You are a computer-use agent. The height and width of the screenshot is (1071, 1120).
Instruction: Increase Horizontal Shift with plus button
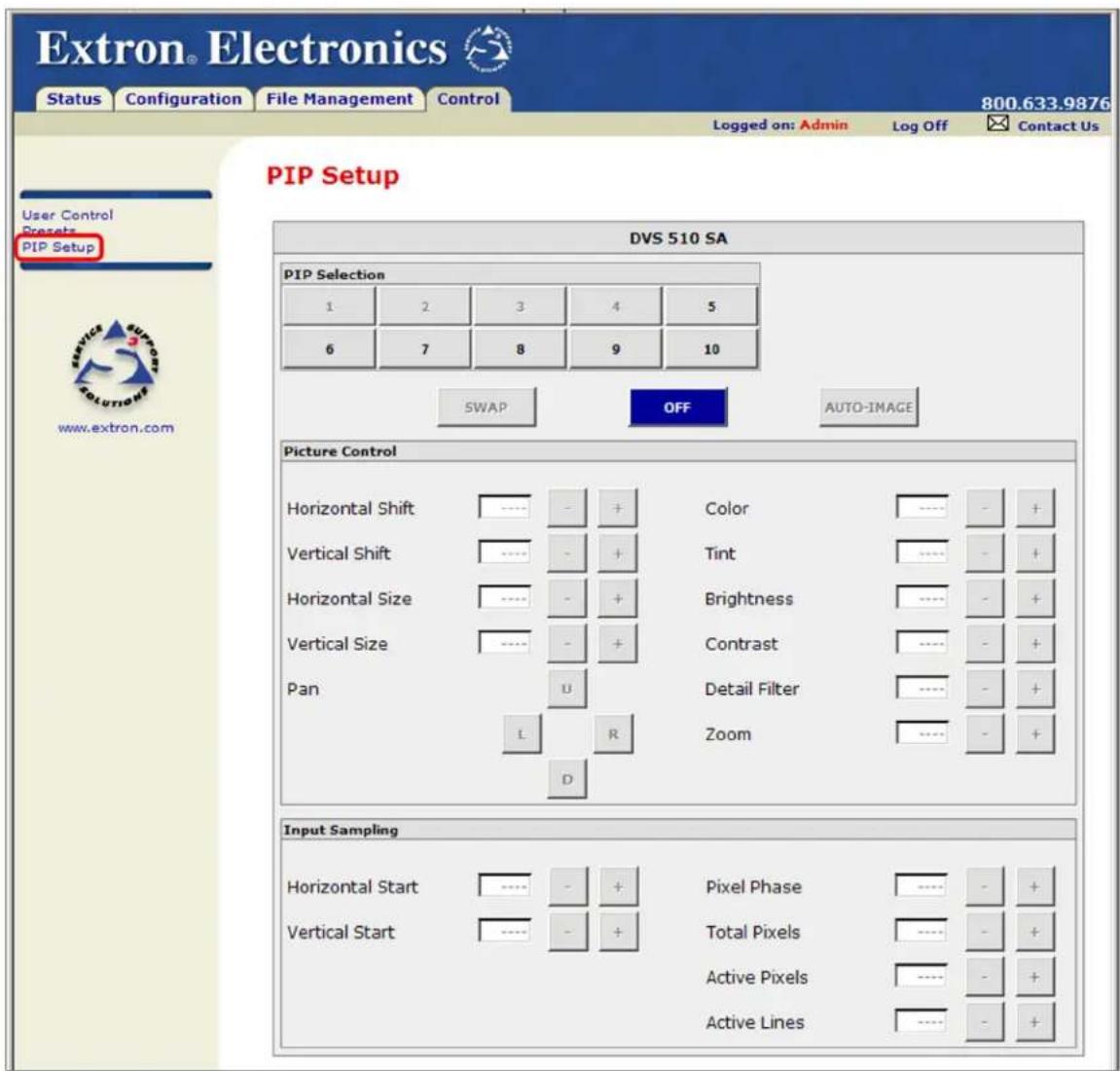pos(618,508)
